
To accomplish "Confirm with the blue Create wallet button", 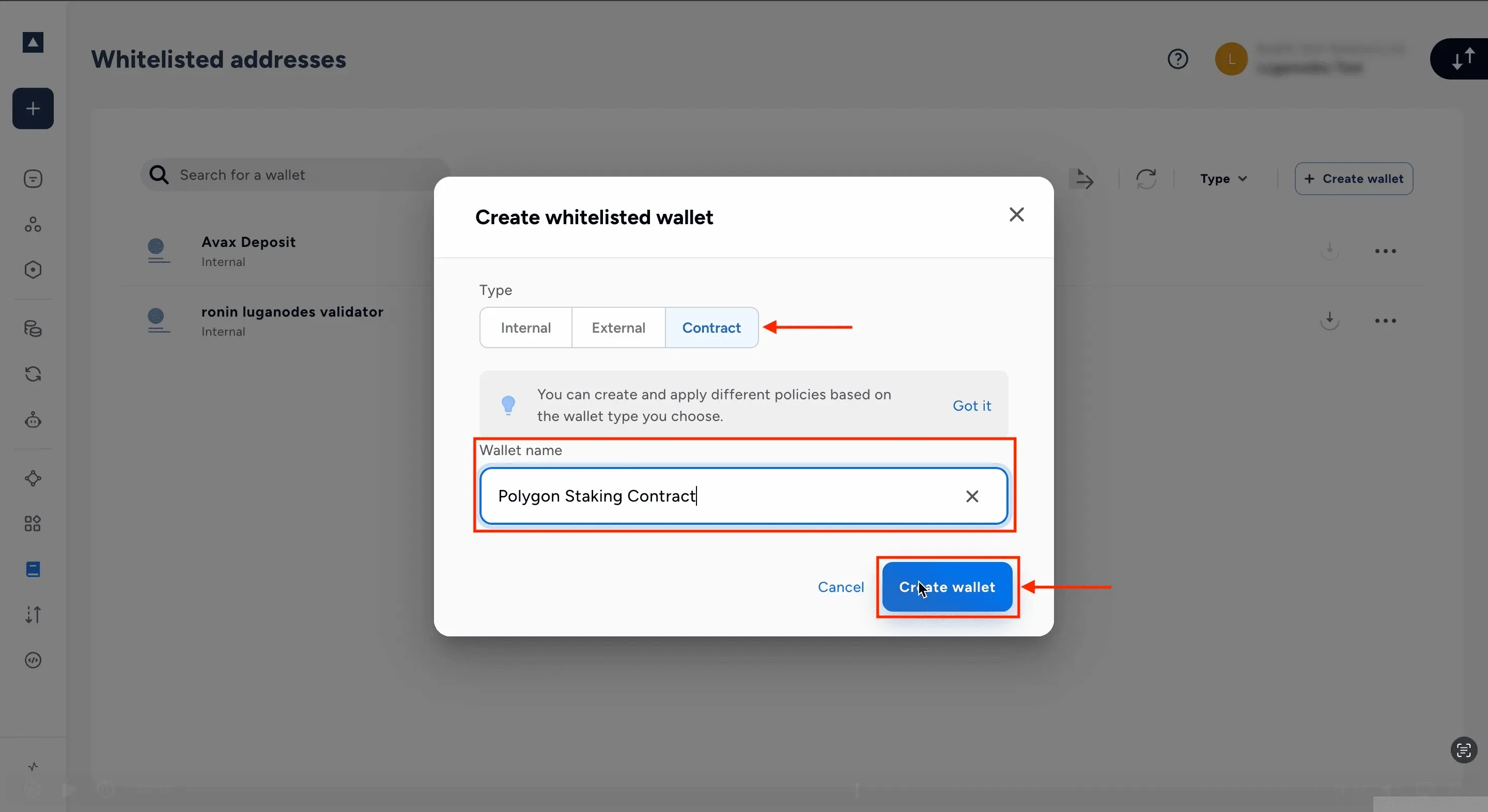I will tap(947, 587).
